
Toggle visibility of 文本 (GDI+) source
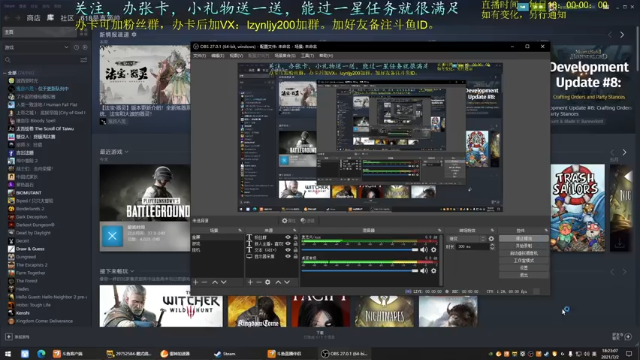tap(288, 250)
